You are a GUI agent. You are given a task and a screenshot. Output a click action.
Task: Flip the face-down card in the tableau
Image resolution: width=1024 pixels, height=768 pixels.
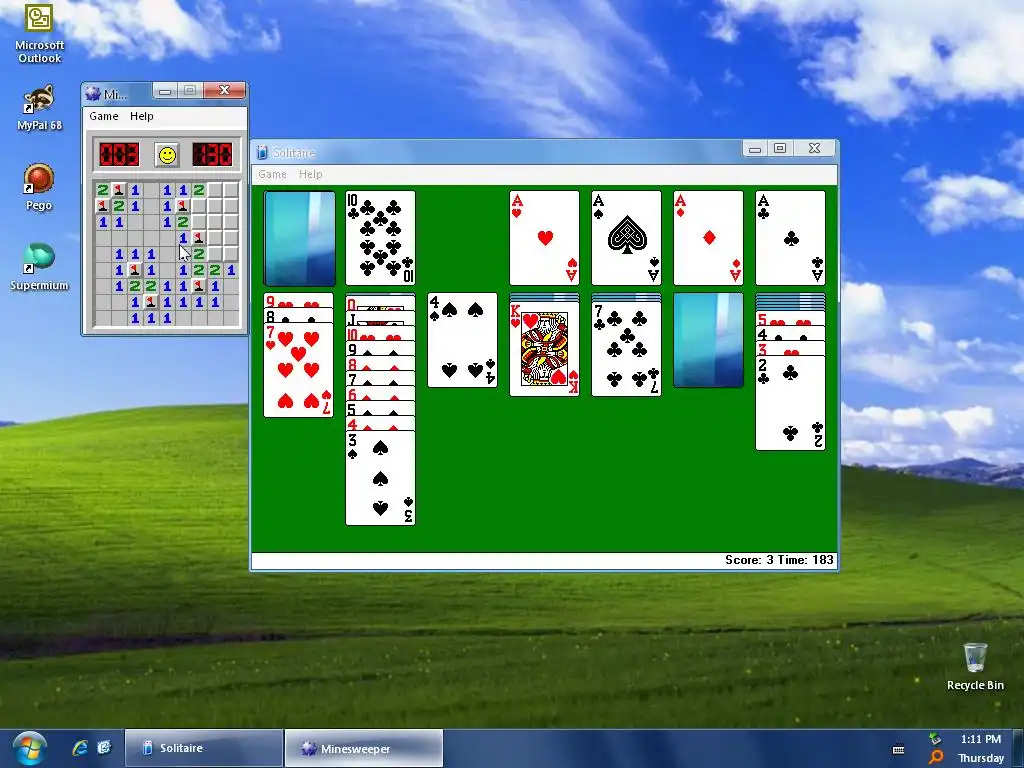pos(708,340)
